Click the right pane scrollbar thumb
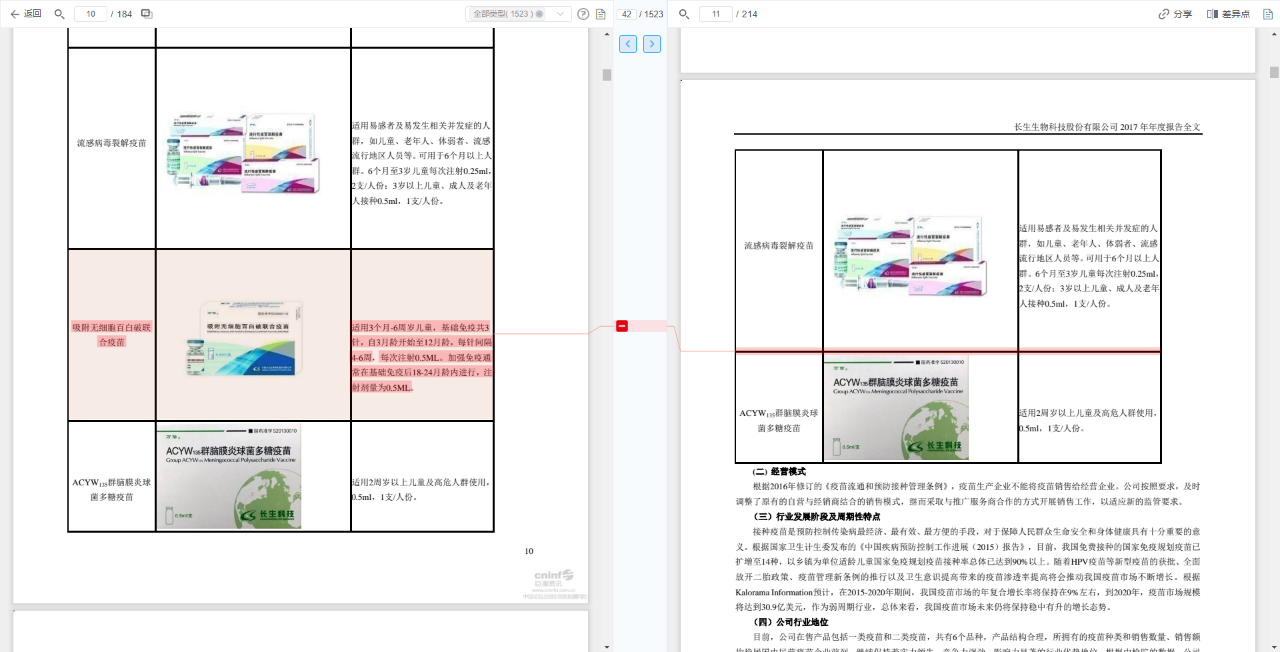Screen dimensions: 1280x652 coord(1274,72)
